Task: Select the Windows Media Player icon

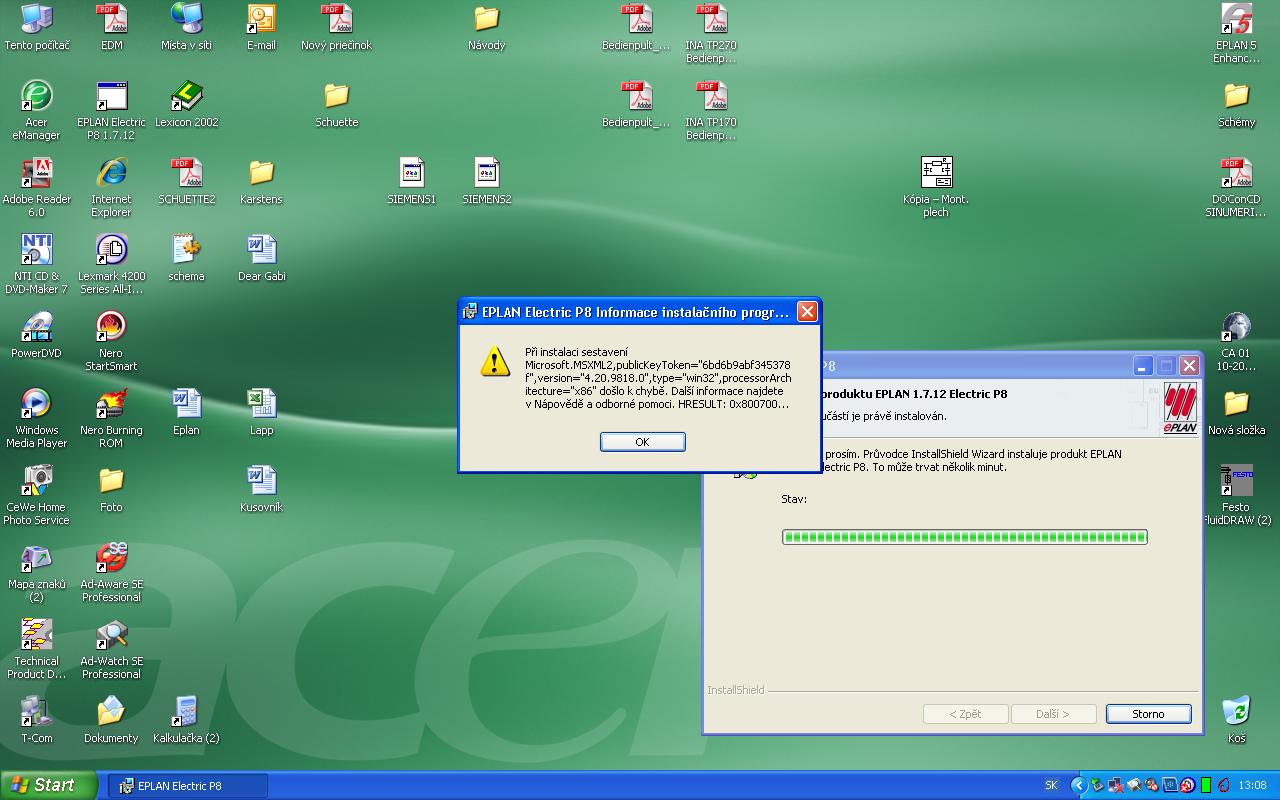Action: point(37,419)
